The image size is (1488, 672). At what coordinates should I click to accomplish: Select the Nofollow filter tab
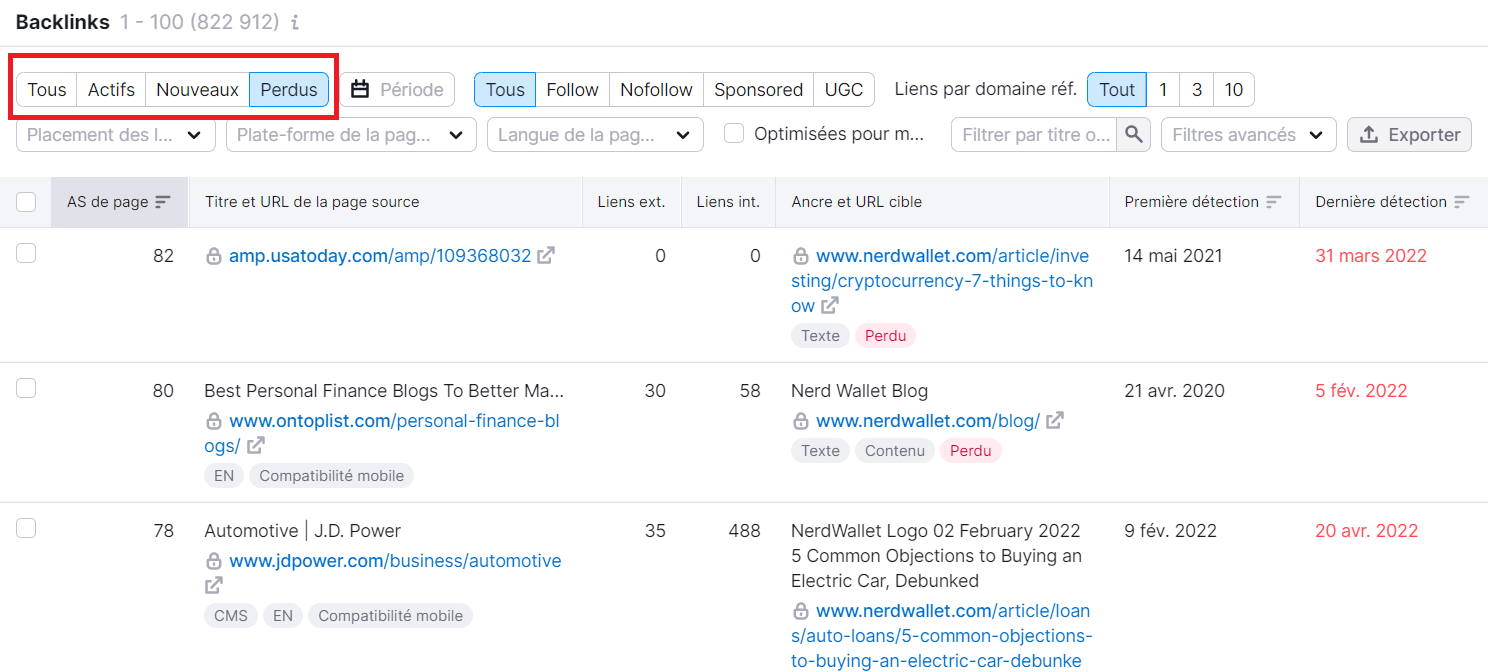(x=656, y=89)
